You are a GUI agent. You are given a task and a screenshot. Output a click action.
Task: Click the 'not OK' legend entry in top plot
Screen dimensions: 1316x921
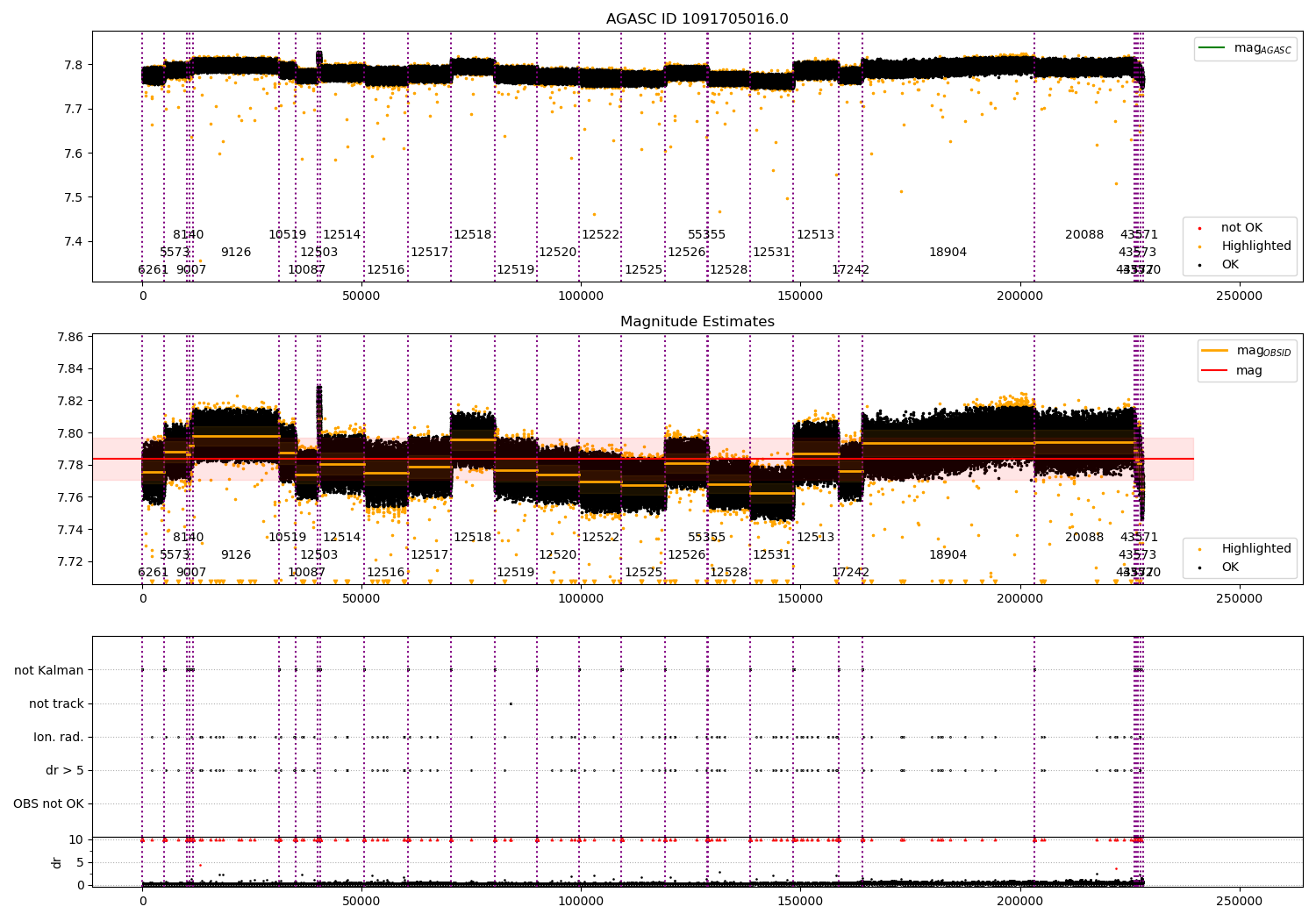coord(1241,228)
